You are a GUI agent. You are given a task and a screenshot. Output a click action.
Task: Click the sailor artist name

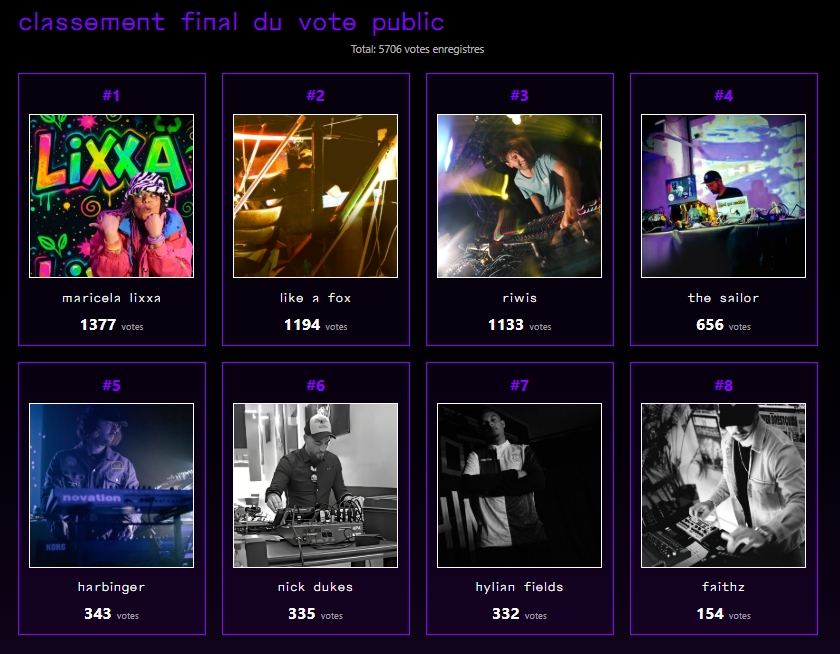[x=723, y=298]
